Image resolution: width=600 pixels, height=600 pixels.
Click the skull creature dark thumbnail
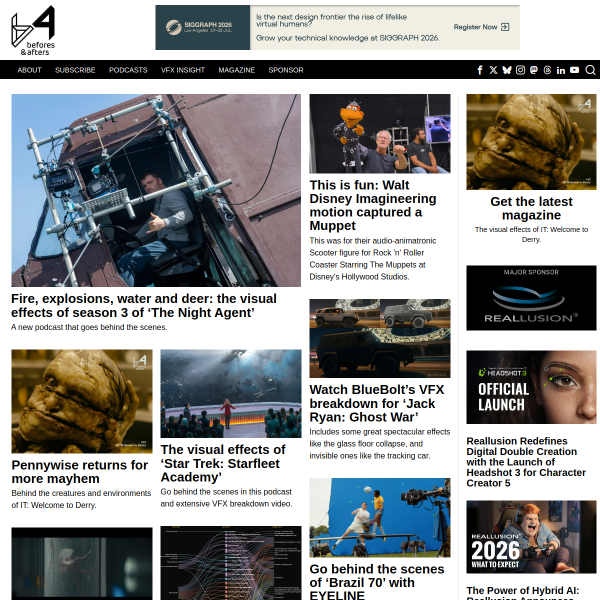point(82,564)
